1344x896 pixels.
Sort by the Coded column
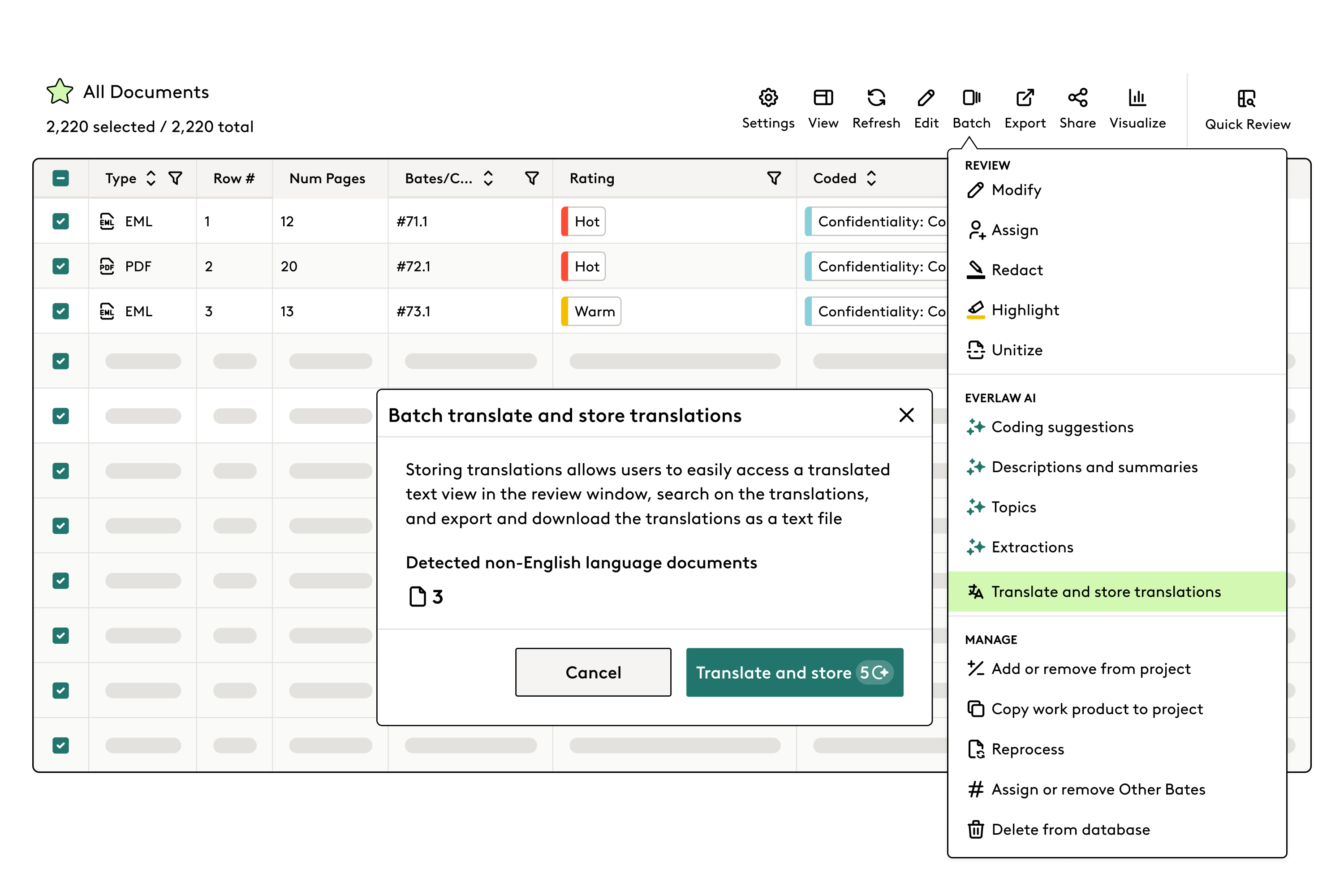coord(871,178)
